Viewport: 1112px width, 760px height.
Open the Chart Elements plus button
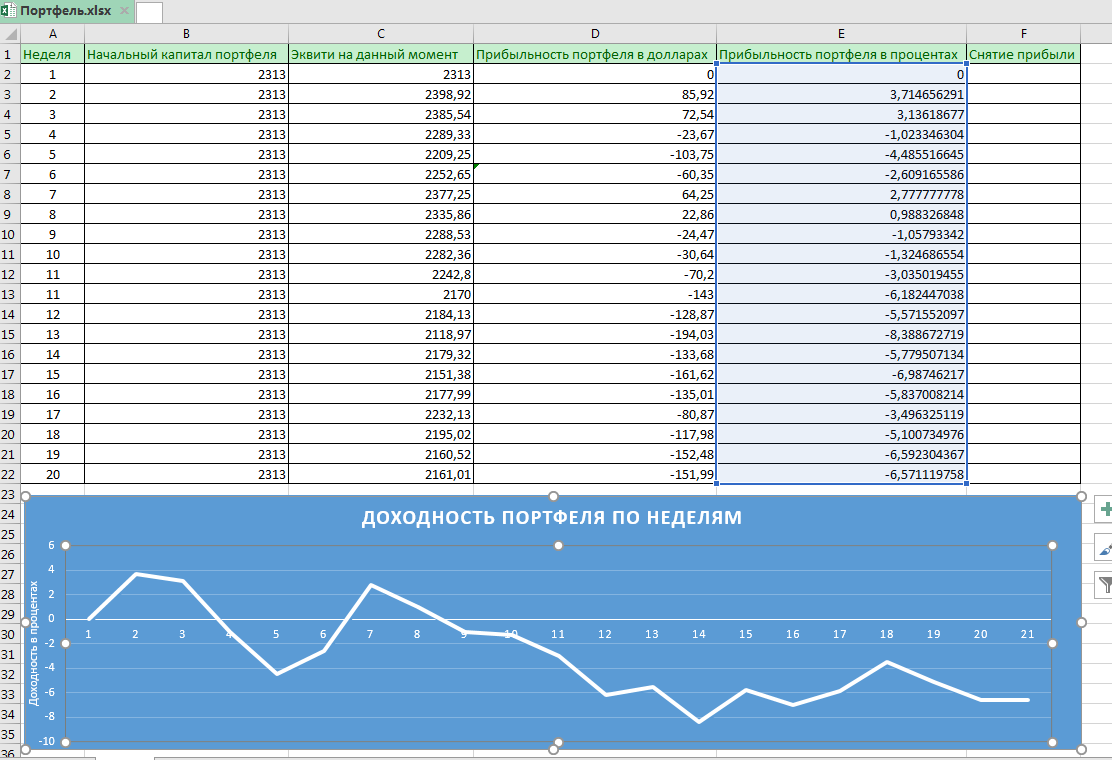[1104, 510]
